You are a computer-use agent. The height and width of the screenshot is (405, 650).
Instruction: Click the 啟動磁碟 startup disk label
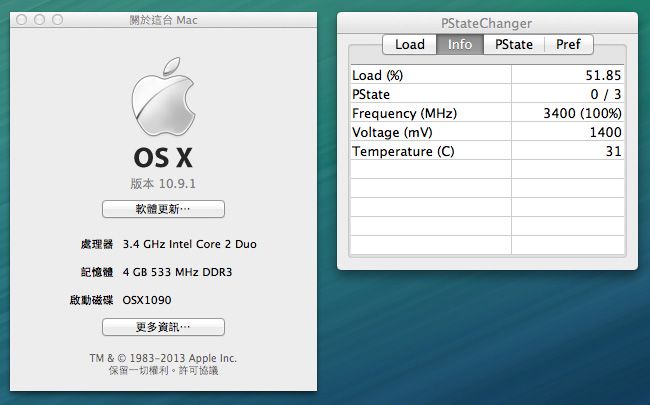(x=91, y=300)
